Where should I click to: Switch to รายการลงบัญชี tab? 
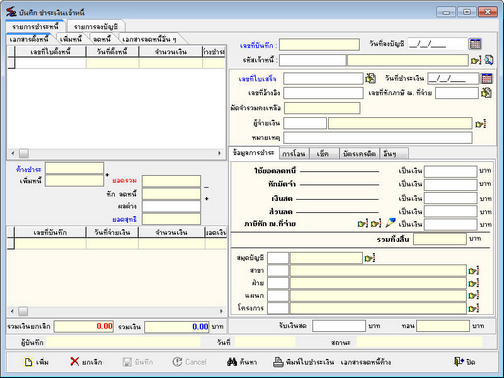click(x=96, y=26)
